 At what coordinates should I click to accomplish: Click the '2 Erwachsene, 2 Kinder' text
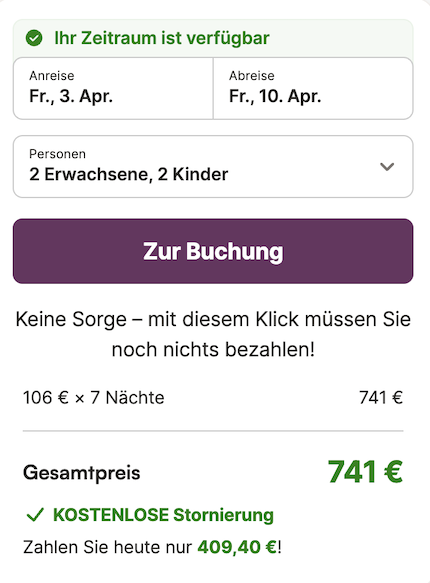pyautogui.click(x=129, y=174)
